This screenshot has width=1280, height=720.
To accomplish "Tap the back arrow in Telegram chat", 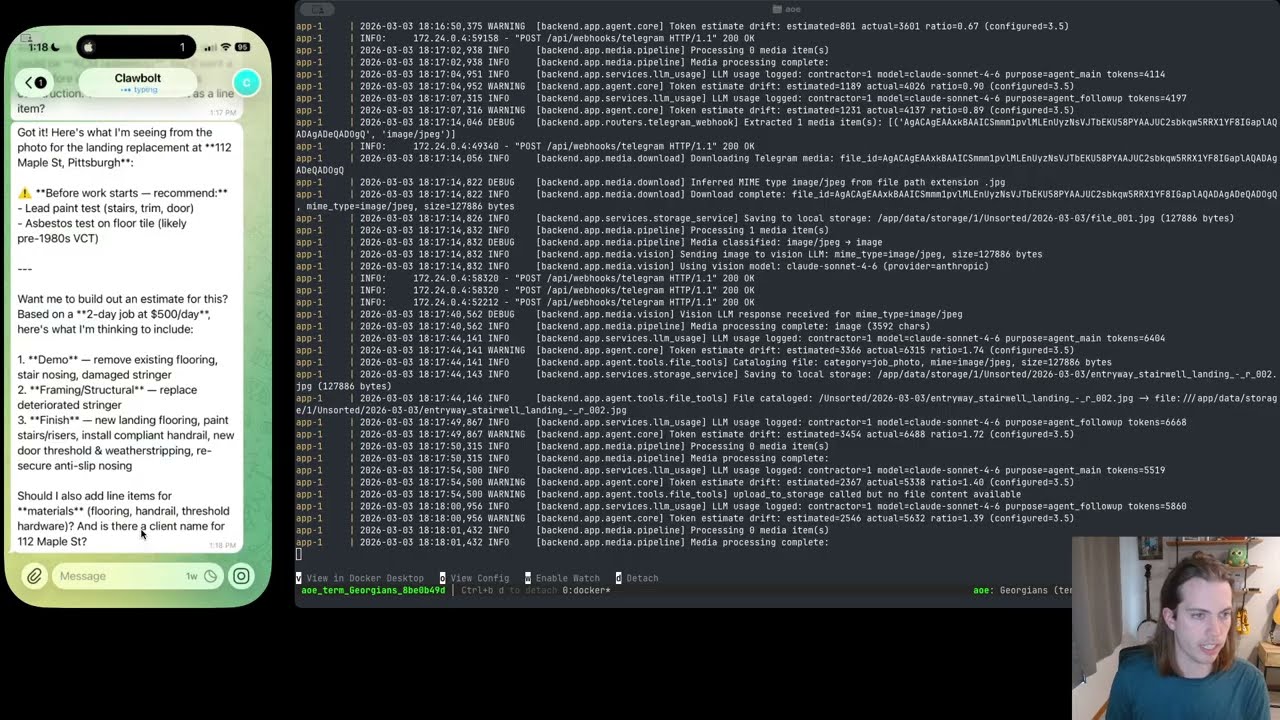I will pyautogui.click(x=30, y=83).
